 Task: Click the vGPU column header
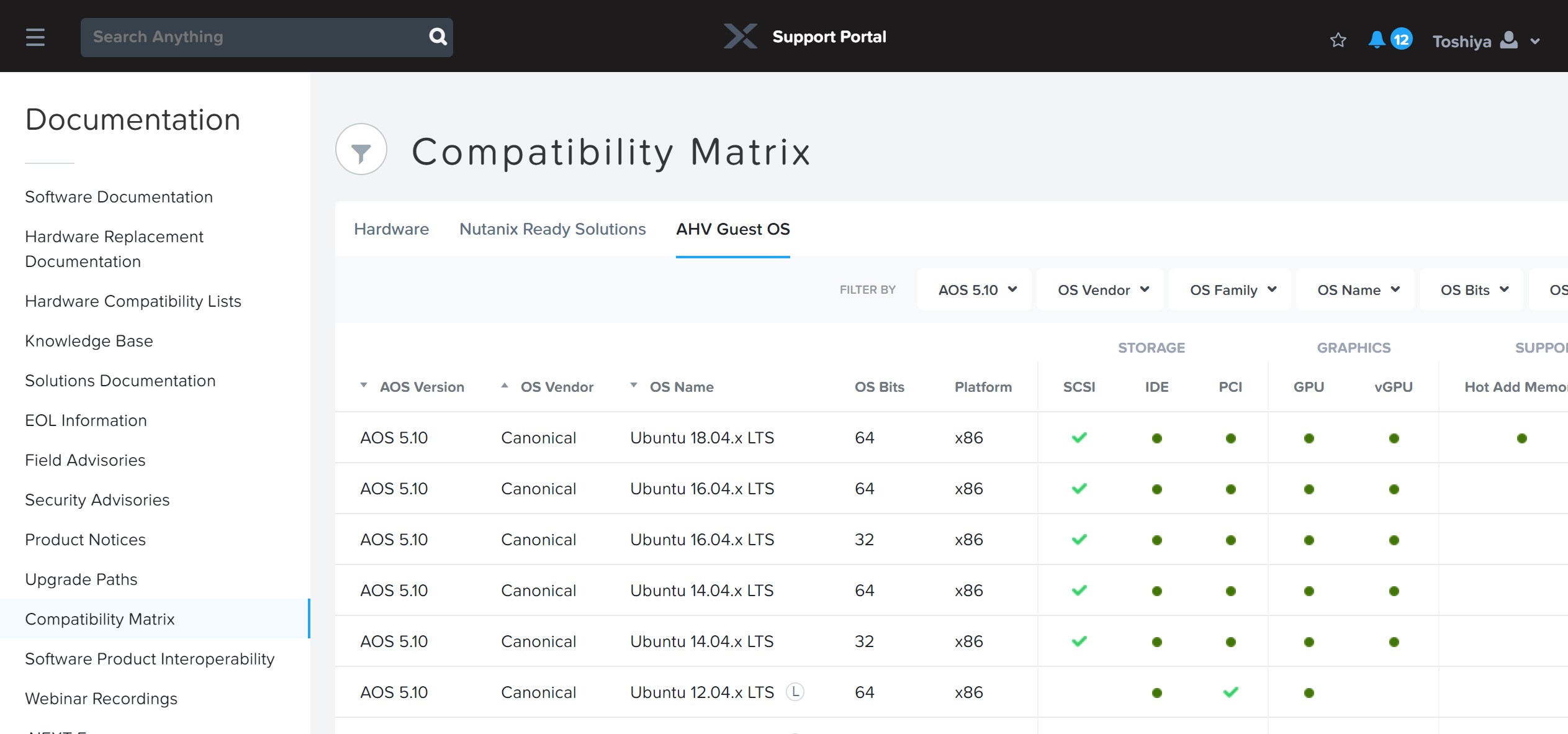(1394, 387)
